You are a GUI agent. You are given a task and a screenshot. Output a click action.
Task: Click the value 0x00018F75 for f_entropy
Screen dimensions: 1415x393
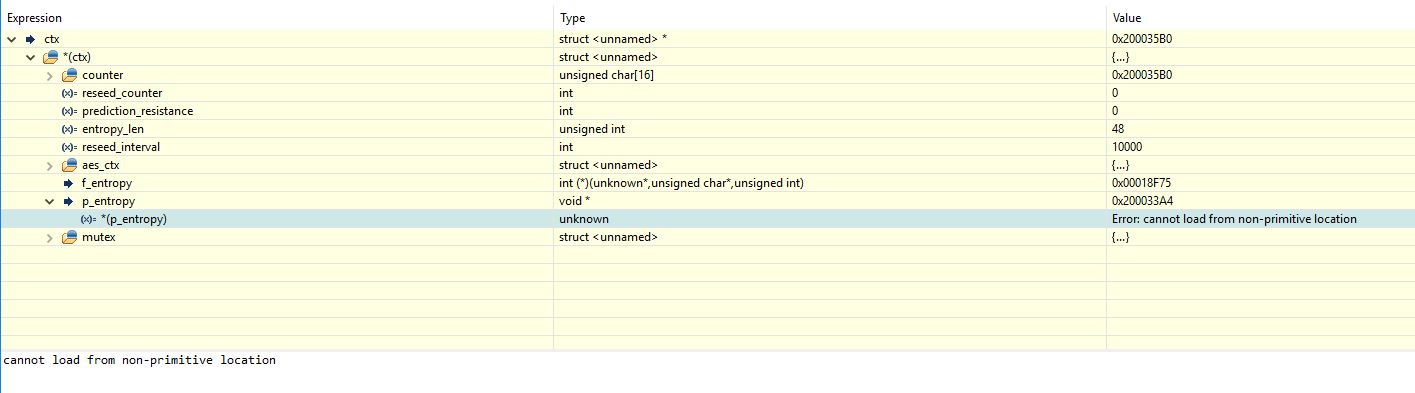(x=1141, y=183)
